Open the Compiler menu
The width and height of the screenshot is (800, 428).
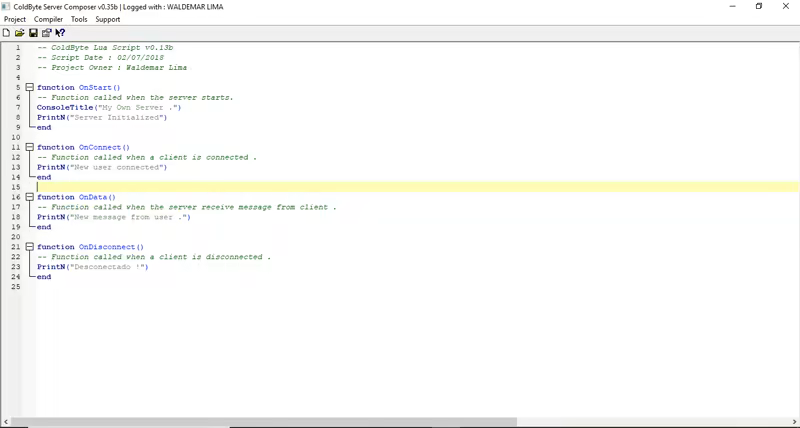[x=48, y=19]
